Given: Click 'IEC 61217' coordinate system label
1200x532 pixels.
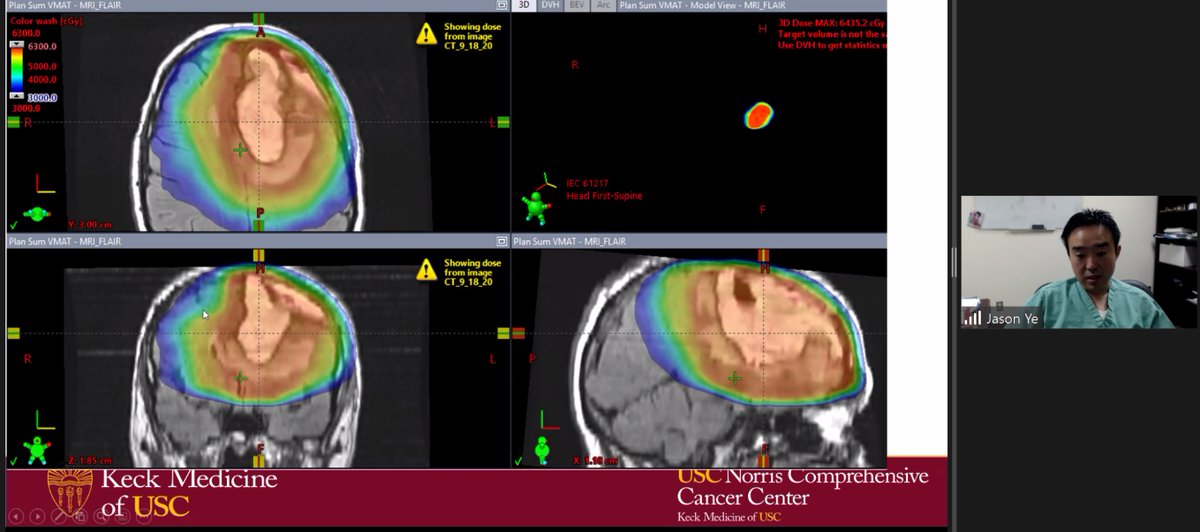Looking at the screenshot, I should (587, 183).
